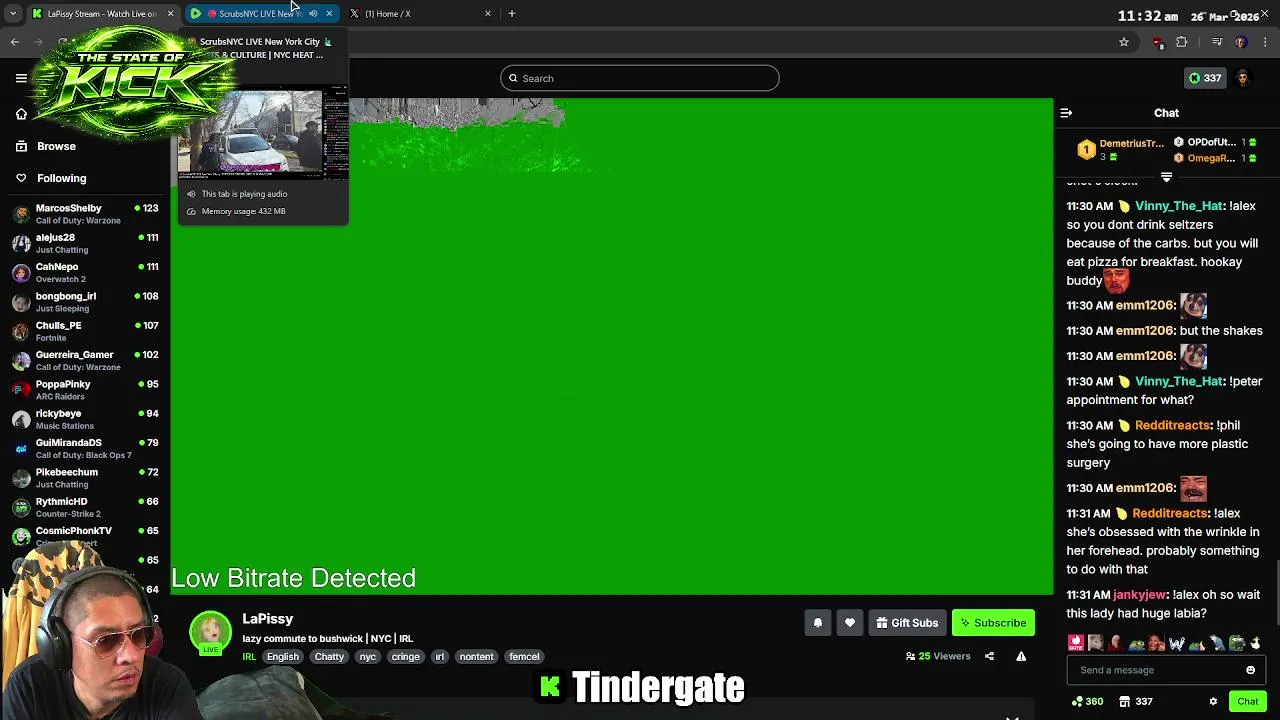Open alejus28 channel in sidebar
This screenshot has width=1280, height=720.
point(85,243)
